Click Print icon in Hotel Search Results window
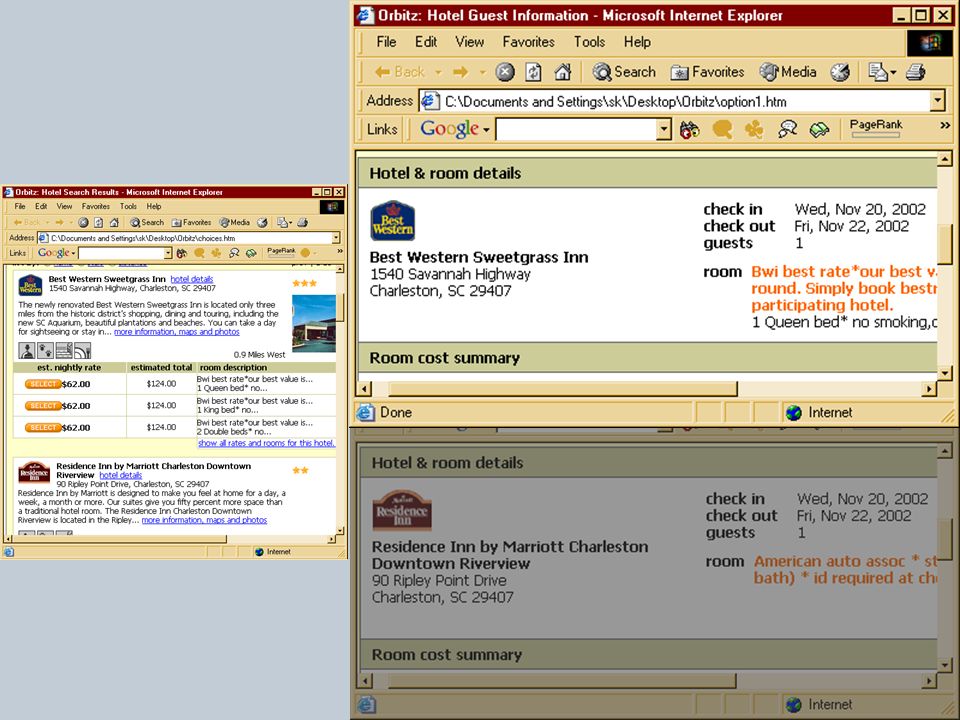 tap(302, 222)
